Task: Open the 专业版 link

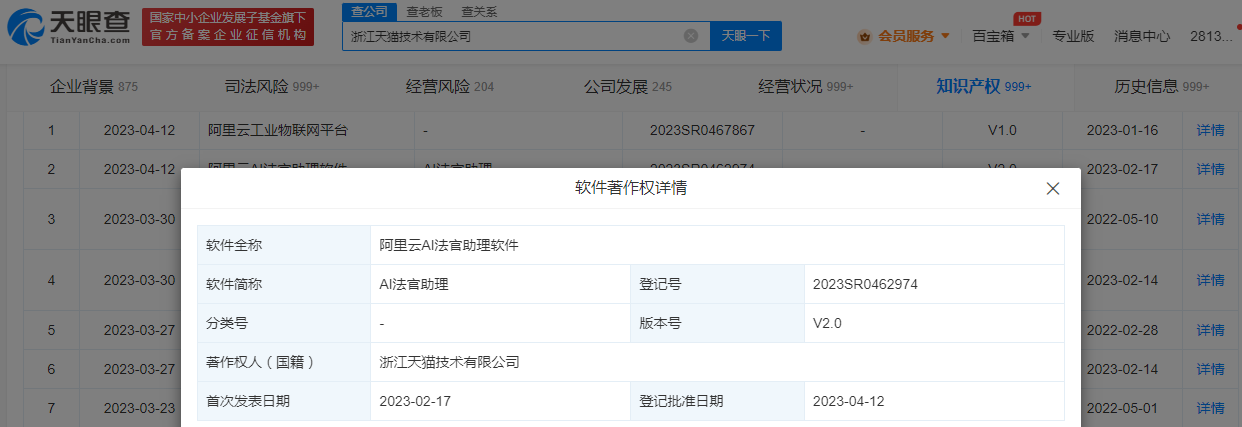Action: tap(1075, 36)
